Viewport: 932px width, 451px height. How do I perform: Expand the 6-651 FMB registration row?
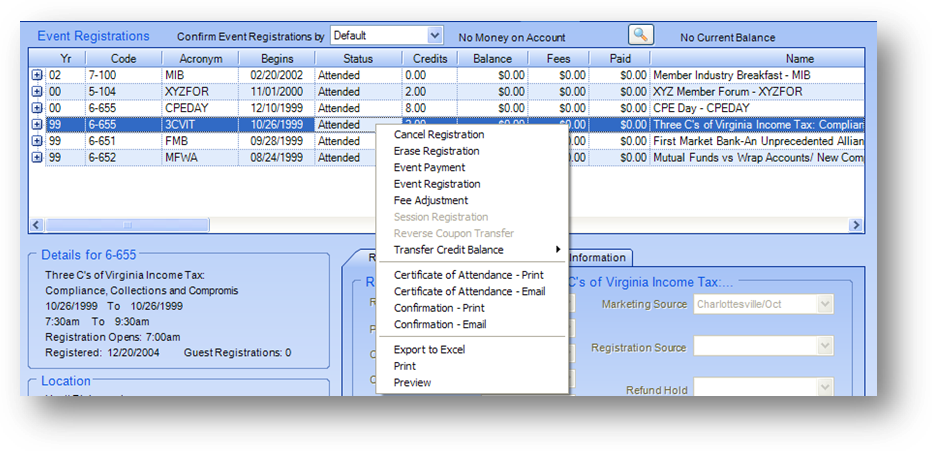click(37, 141)
